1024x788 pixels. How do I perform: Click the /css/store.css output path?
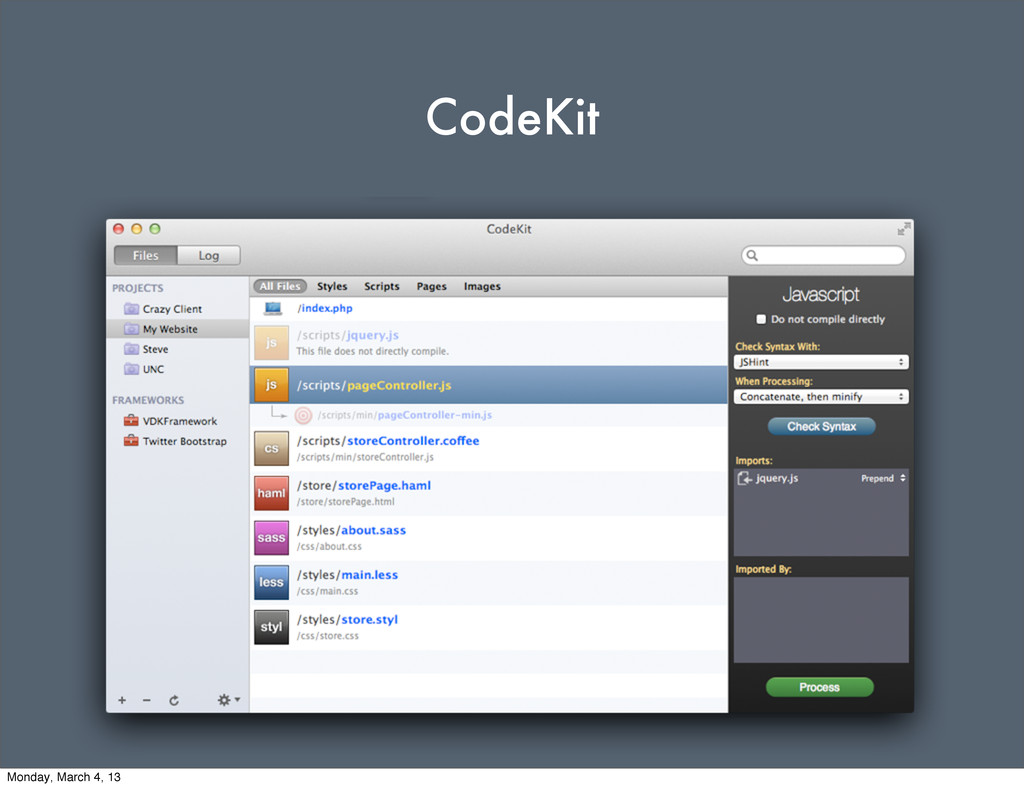[328, 636]
